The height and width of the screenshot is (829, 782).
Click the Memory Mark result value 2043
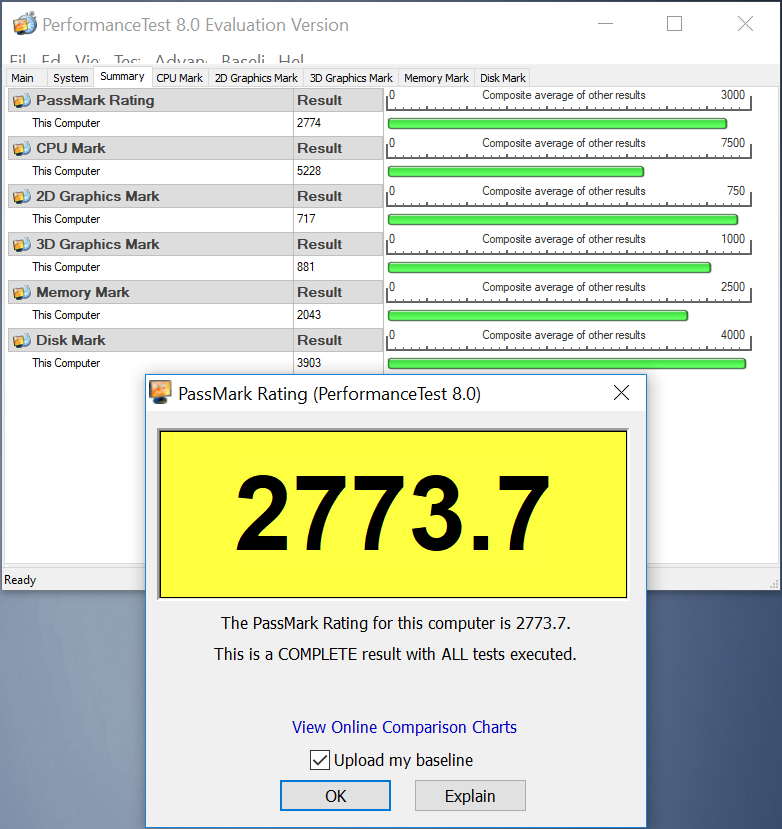coord(309,315)
